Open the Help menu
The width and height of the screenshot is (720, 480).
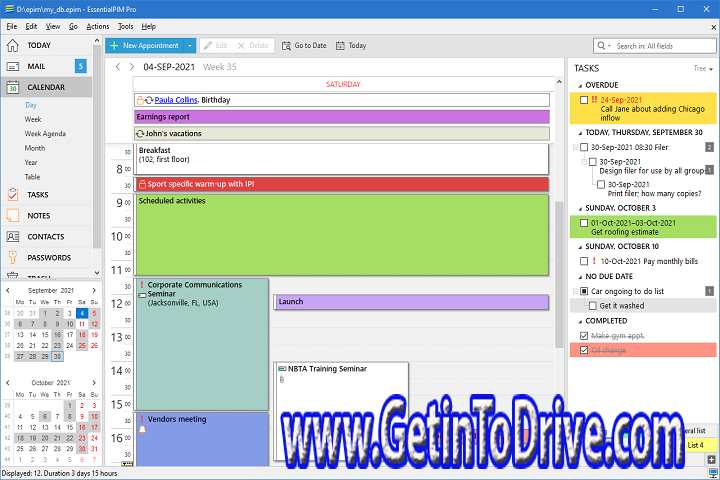[x=148, y=27]
